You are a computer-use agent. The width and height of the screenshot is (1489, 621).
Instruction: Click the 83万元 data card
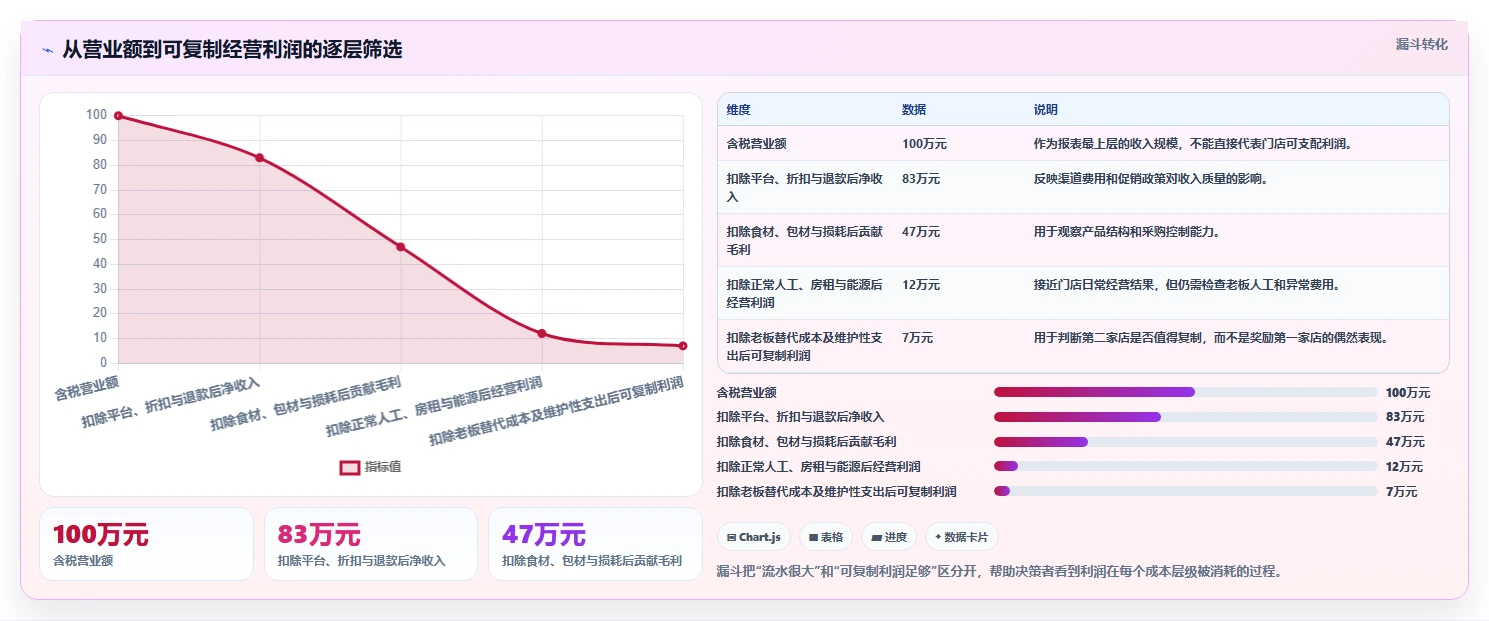pos(370,544)
